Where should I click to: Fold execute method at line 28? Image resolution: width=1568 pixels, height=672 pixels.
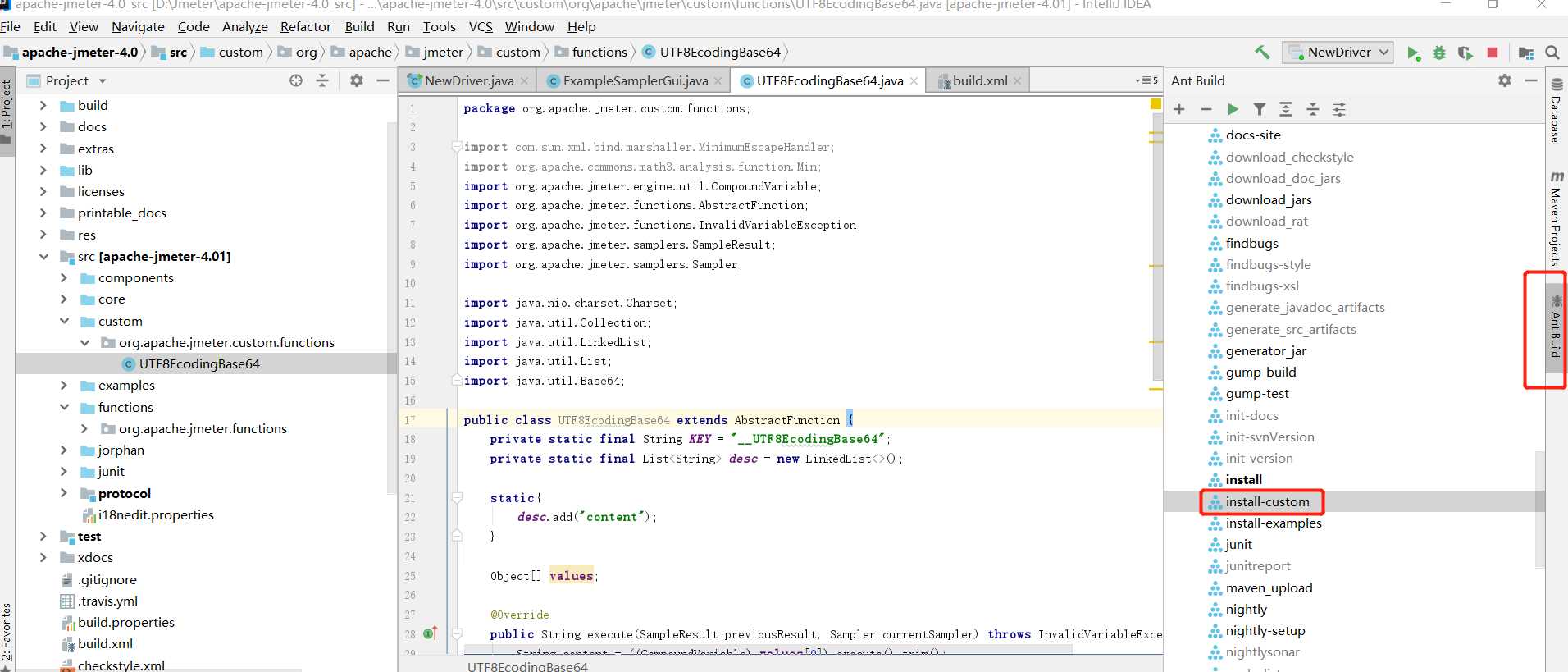(x=457, y=633)
